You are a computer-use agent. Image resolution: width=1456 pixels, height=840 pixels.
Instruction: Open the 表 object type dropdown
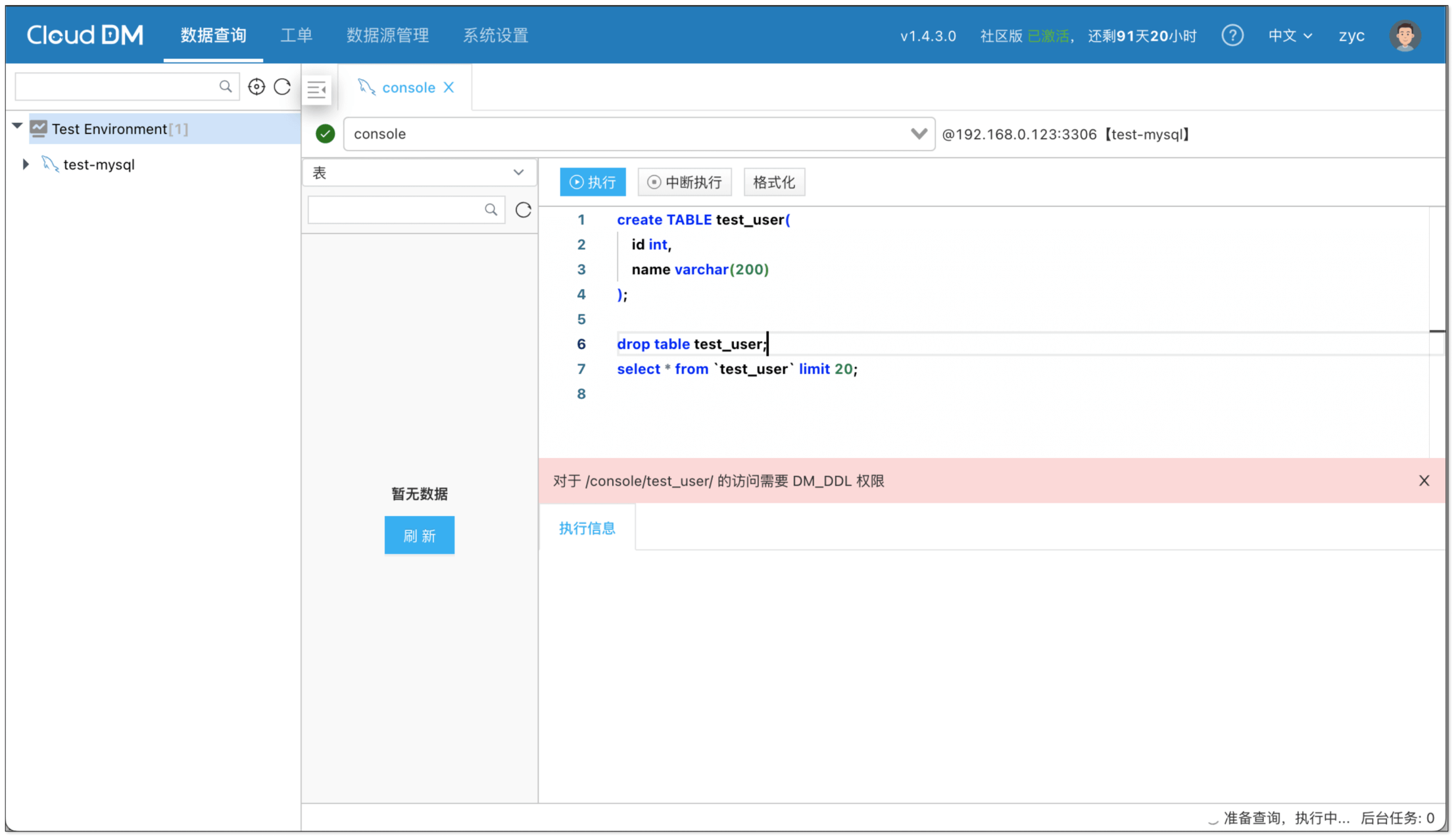pos(420,173)
